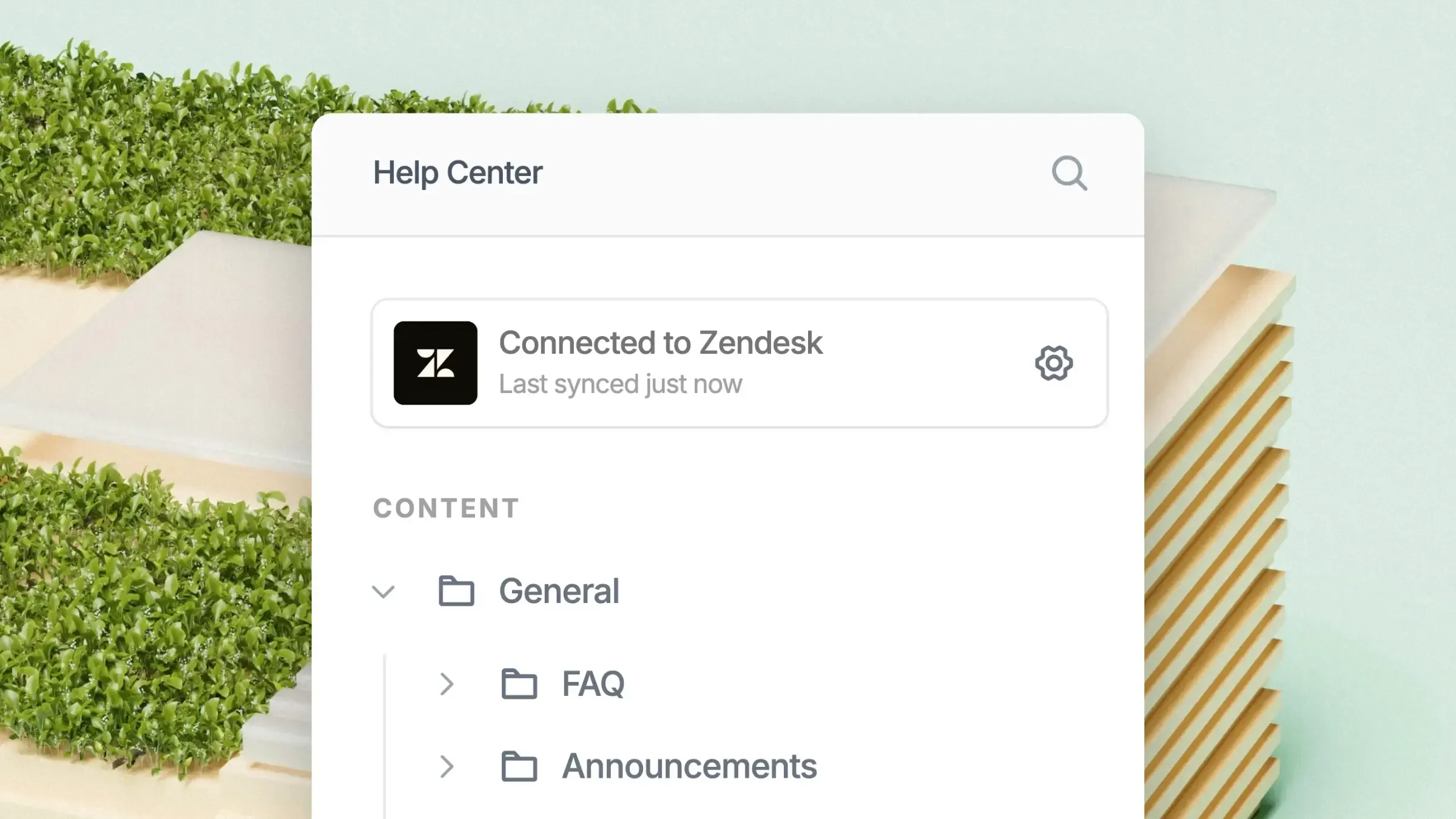This screenshot has height=819, width=1456.
Task: Click the Last synced just now status
Action: click(x=620, y=384)
